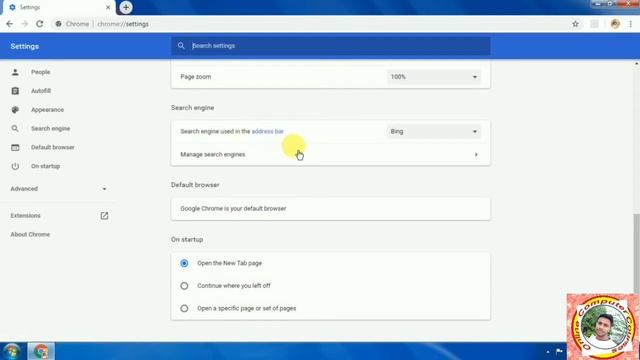Click the On startup section heading
The width and height of the screenshot is (640, 360).
click(187, 240)
